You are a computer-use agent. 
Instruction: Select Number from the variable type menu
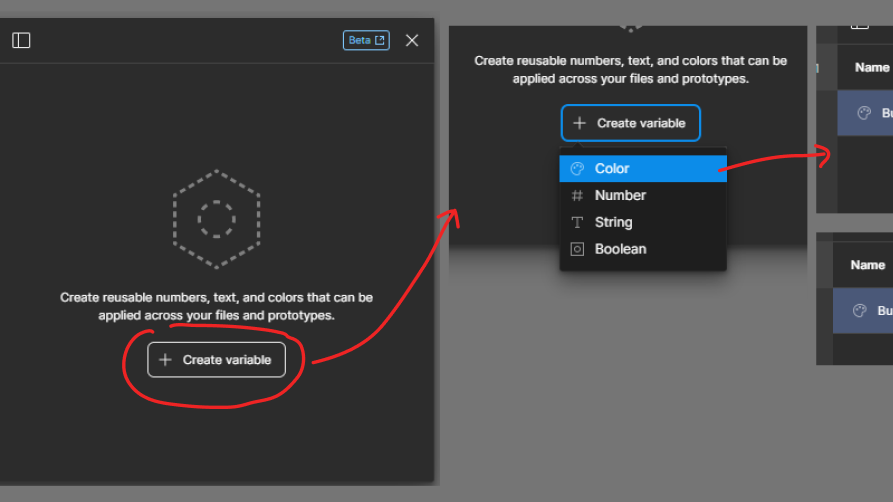pos(643,195)
